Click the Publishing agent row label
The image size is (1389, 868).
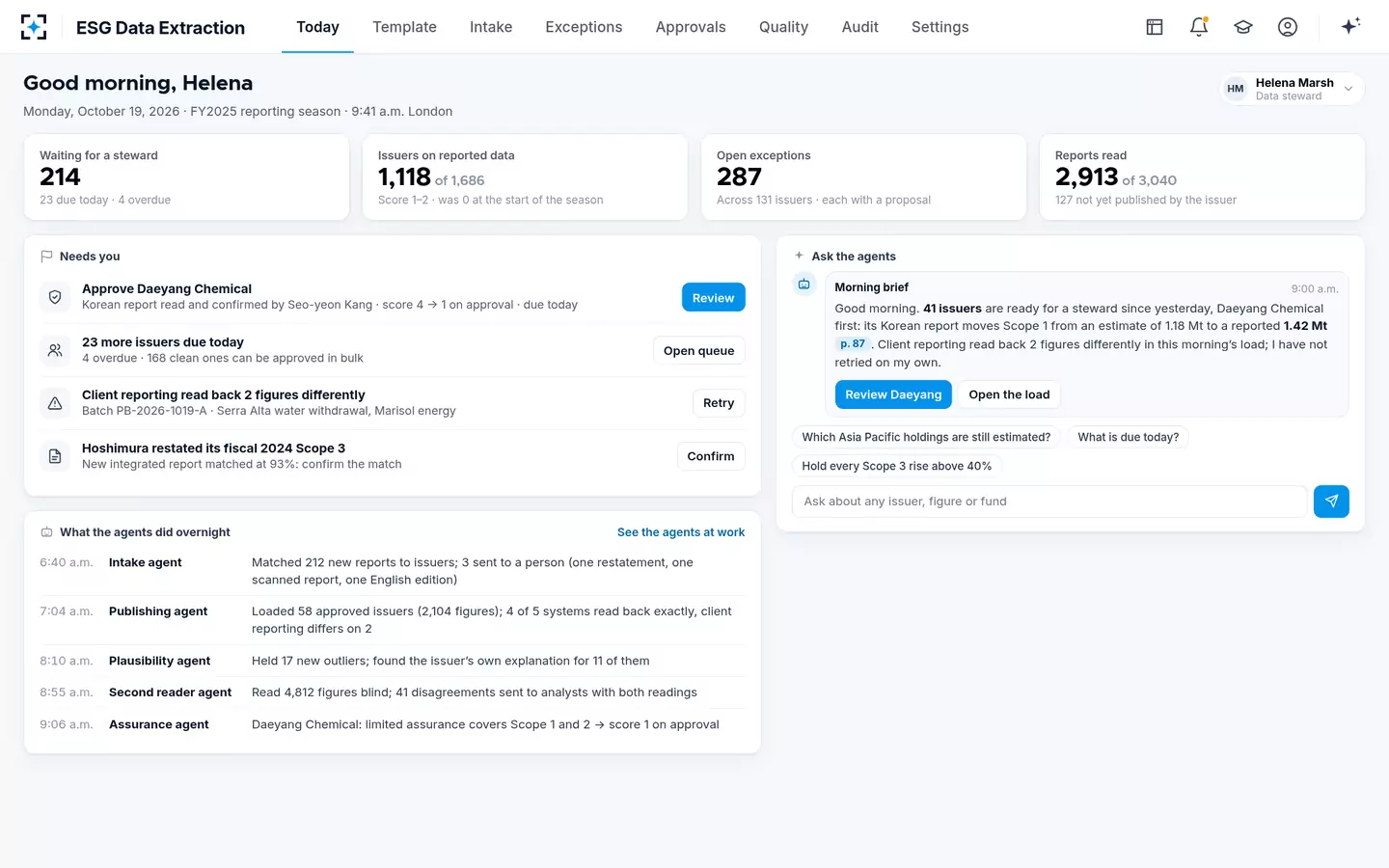(x=158, y=611)
